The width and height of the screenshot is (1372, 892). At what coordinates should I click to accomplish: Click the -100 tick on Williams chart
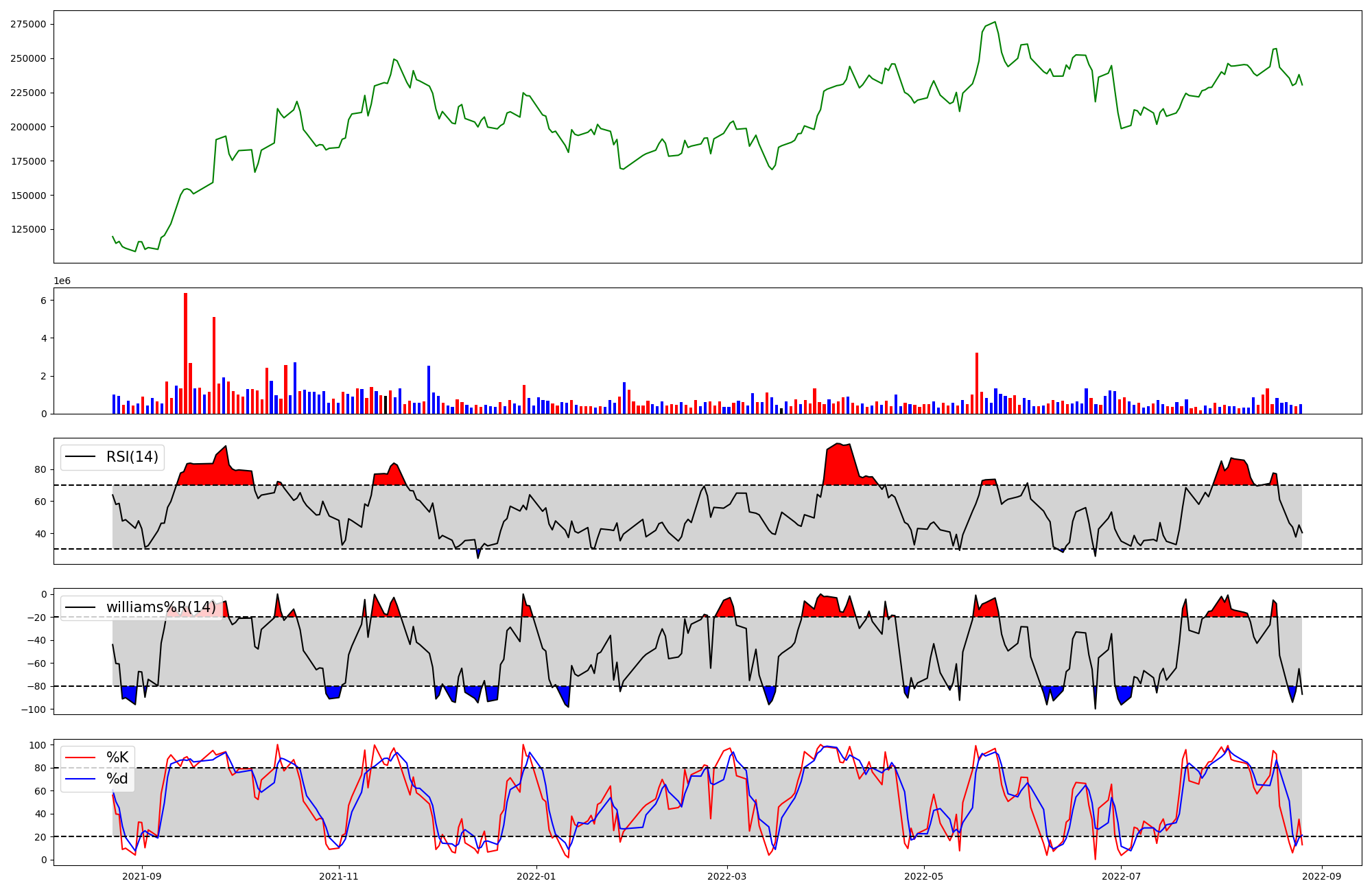[33, 709]
